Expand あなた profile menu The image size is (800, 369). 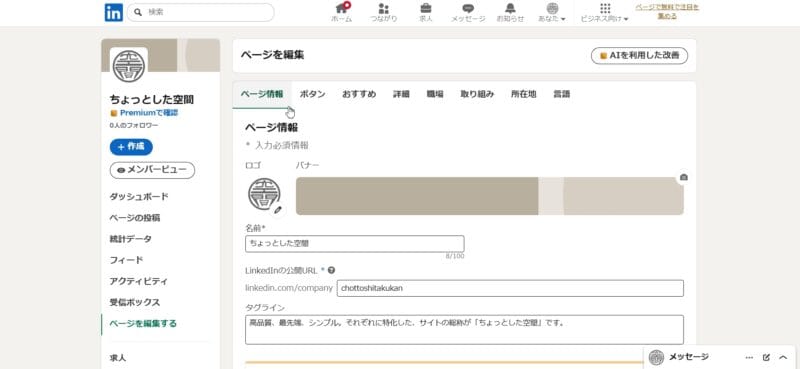tap(552, 13)
